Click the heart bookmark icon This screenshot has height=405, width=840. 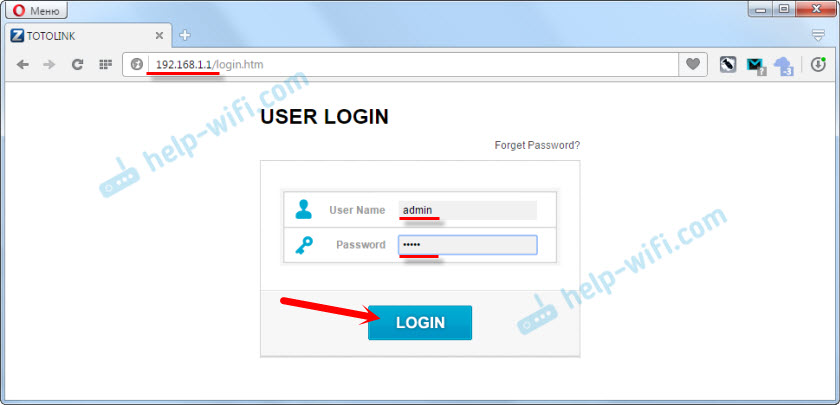[x=693, y=65]
